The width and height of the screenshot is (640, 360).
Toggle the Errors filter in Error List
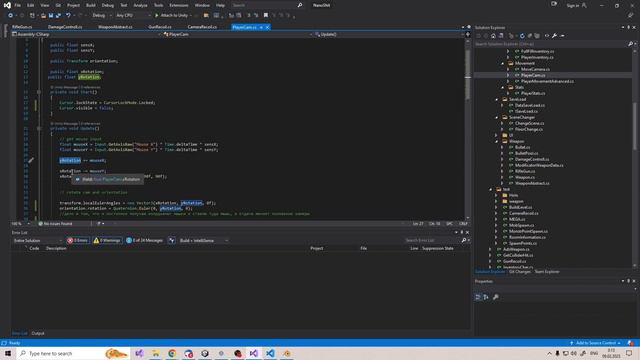[78, 240]
